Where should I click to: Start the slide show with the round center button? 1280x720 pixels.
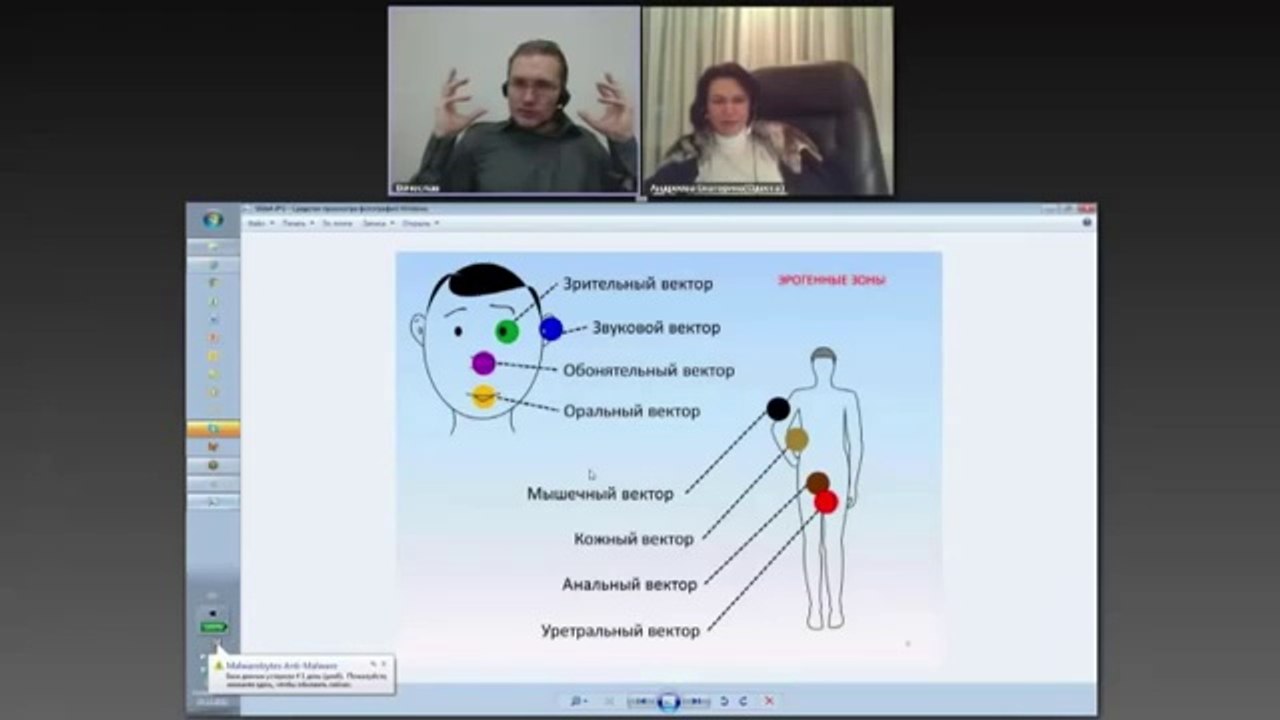pos(670,701)
